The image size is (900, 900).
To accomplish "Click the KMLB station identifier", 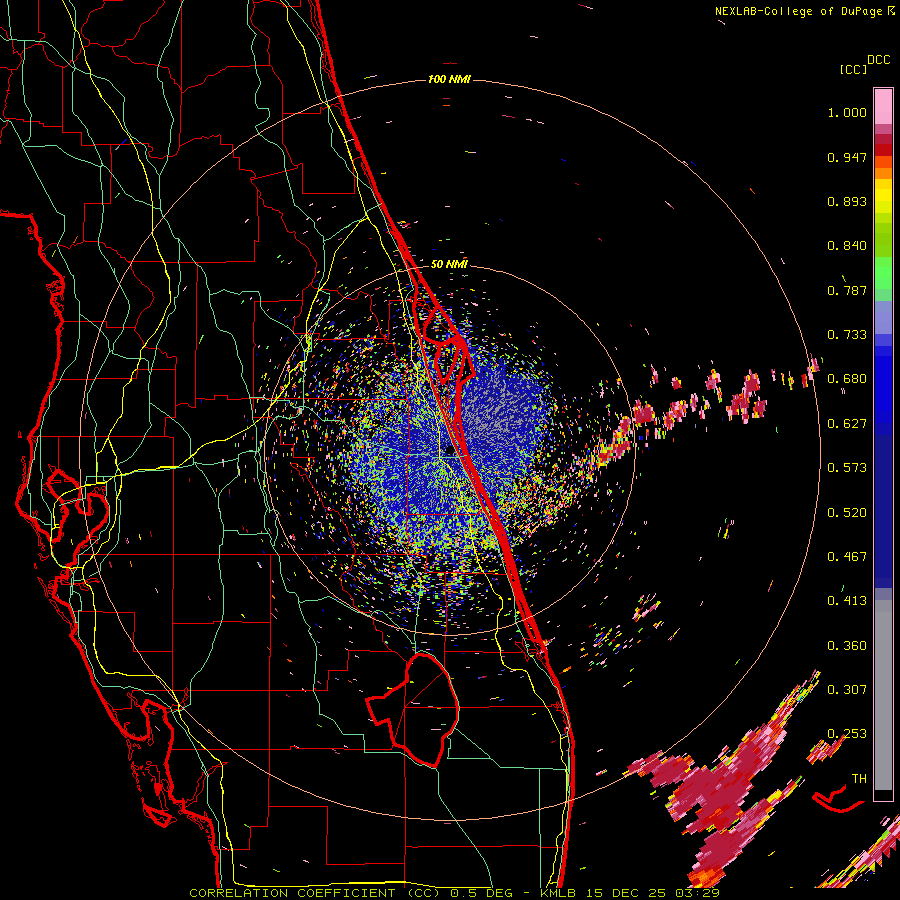I will pos(560,893).
